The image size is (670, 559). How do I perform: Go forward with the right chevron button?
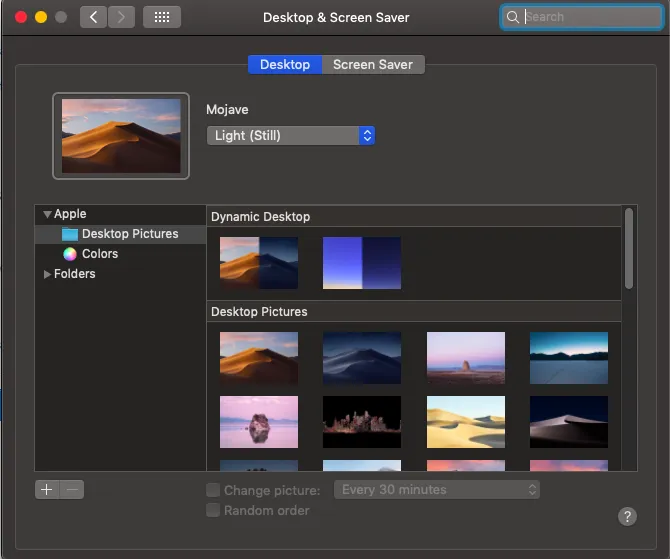121,17
